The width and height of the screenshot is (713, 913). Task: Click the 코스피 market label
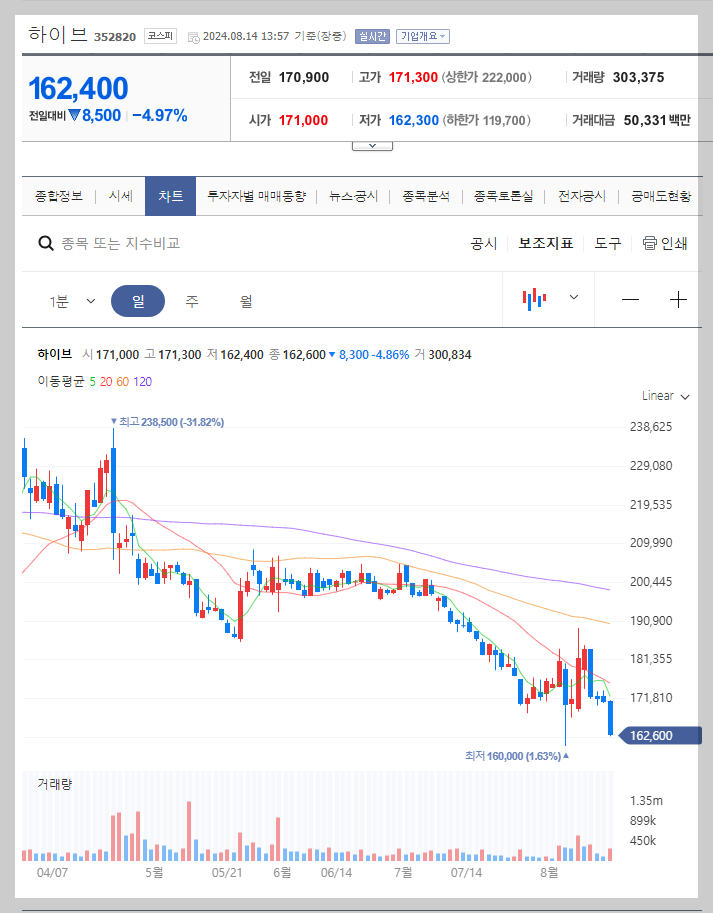[161, 36]
